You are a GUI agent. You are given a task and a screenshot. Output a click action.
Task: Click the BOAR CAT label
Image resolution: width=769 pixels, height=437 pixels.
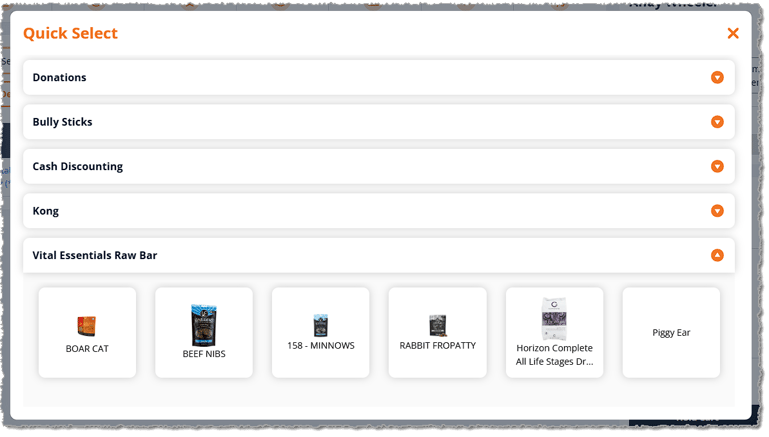pos(87,349)
